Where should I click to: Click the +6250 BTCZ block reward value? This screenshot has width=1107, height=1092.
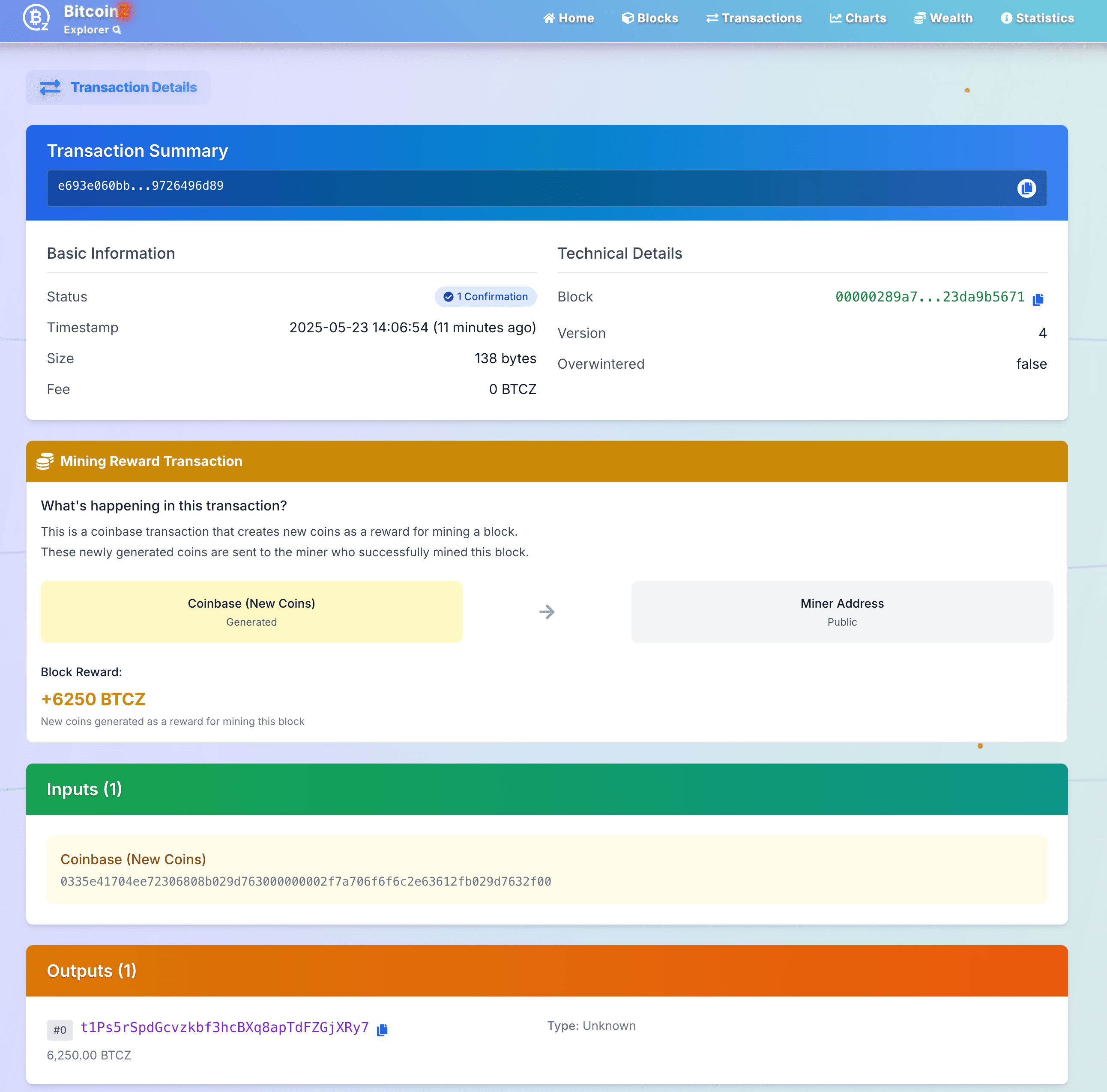93,699
